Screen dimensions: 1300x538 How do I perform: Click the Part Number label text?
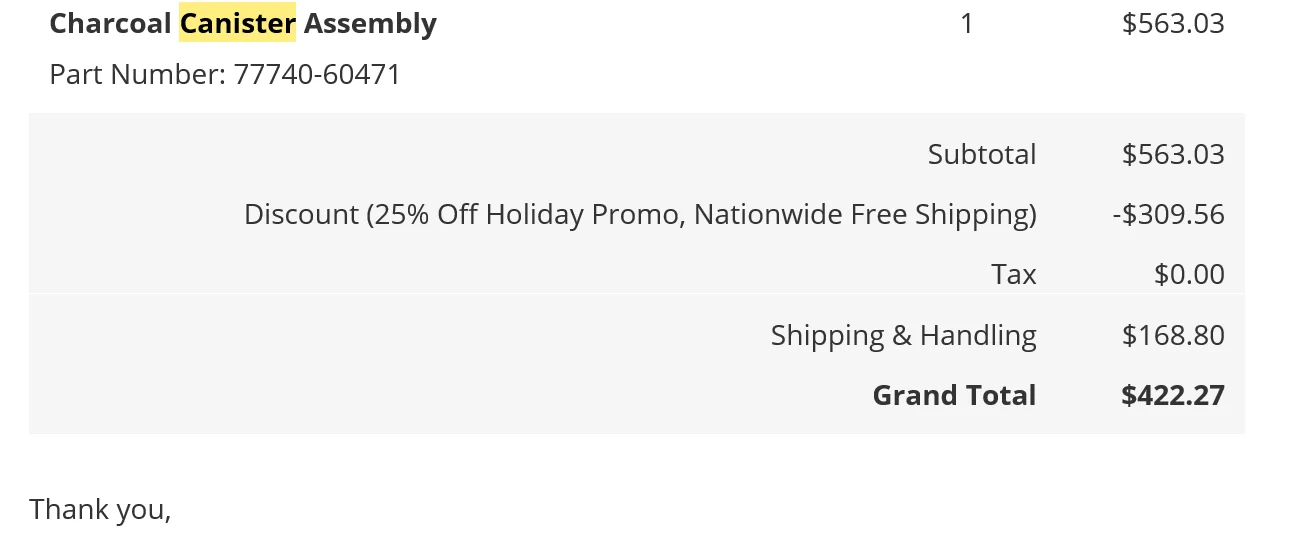(x=137, y=75)
